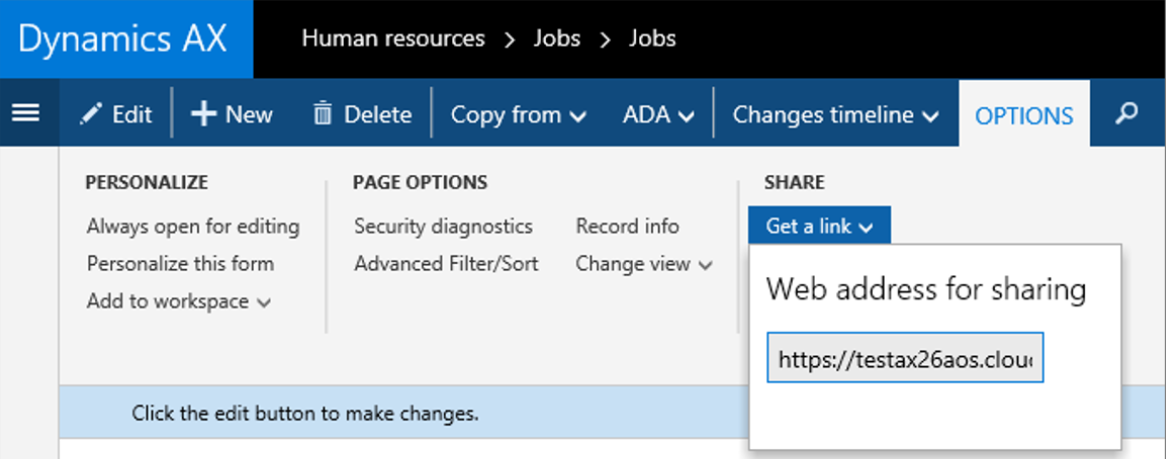Open the ADA dropdown menu
Screen dimensions: 1166x459
click(x=658, y=115)
